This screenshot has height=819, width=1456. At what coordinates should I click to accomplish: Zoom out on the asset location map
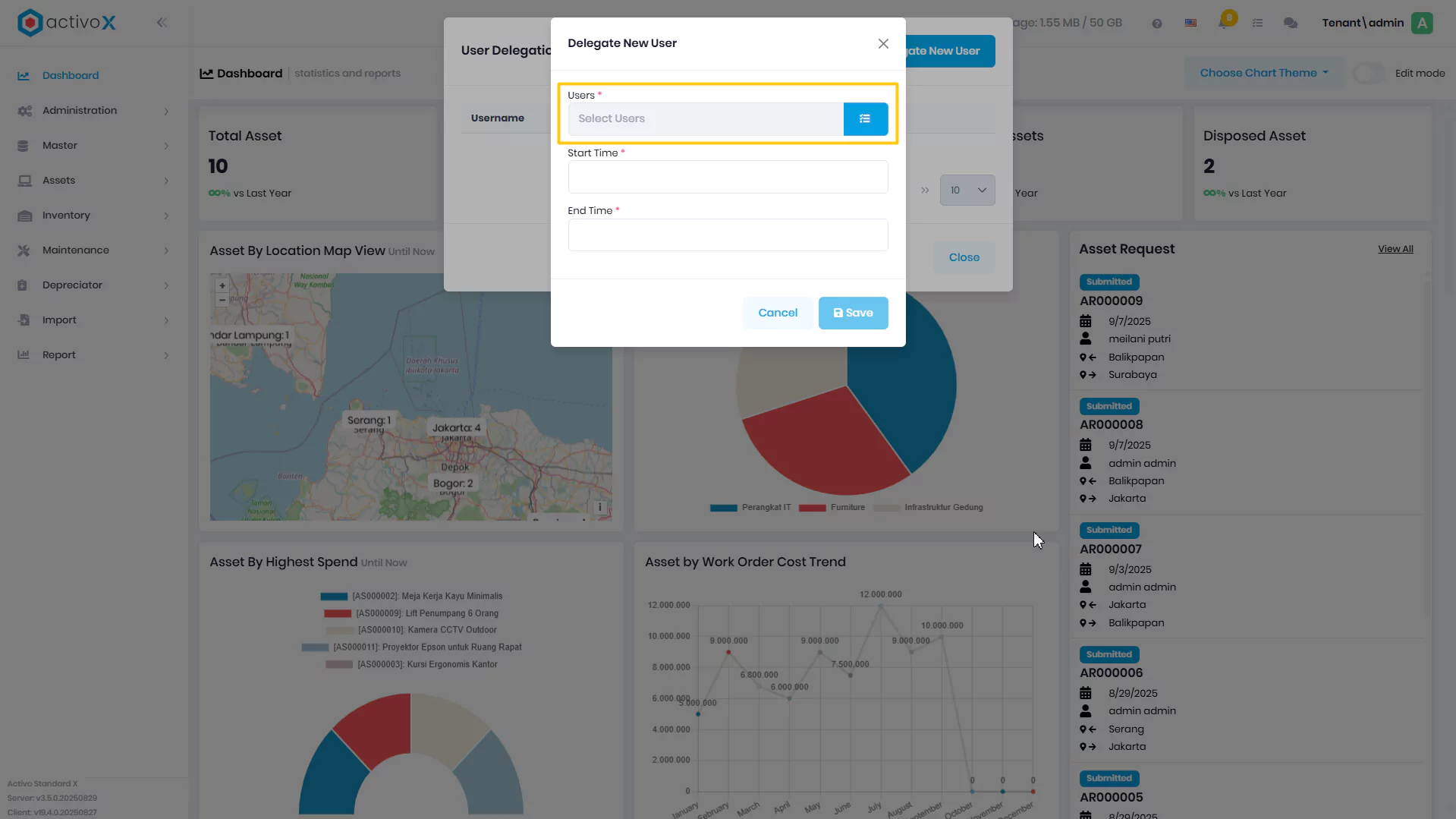[x=222, y=300]
